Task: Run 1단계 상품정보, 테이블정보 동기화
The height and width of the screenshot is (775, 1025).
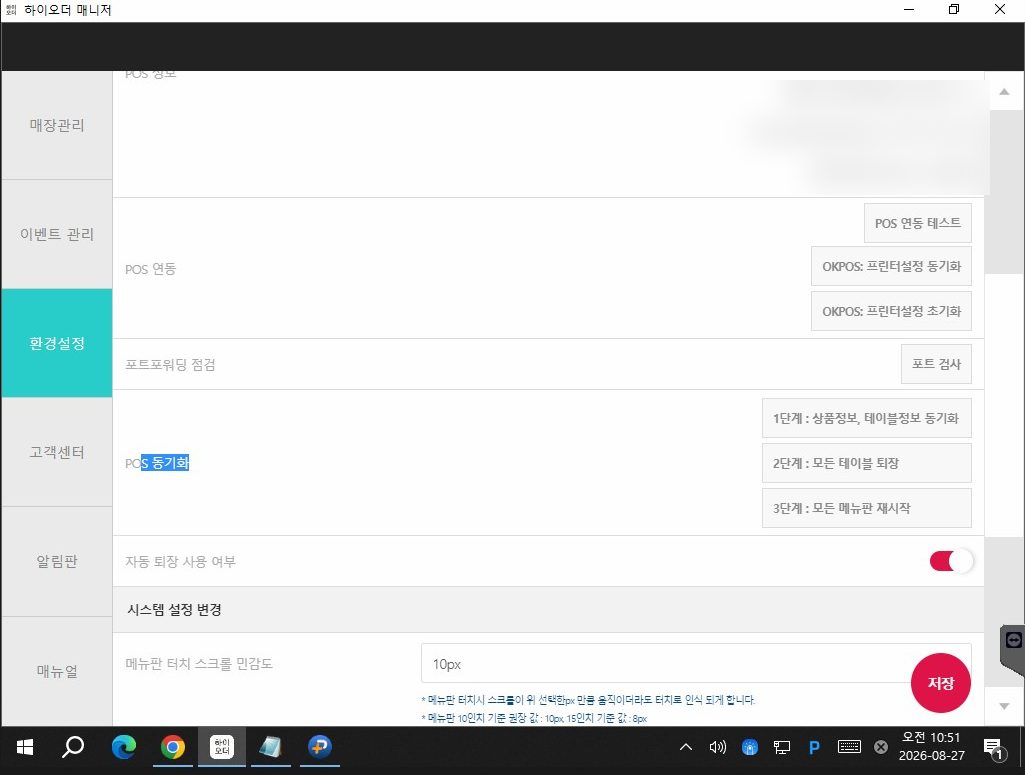Action: pos(867,418)
